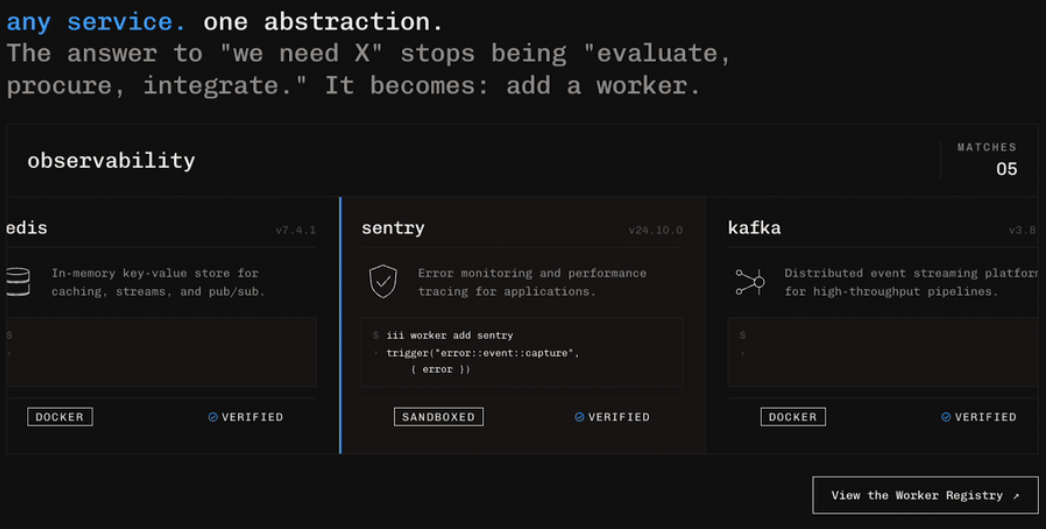Click the arrow on View the Worker Registry

pyautogui.click(x=1016, y=496)
